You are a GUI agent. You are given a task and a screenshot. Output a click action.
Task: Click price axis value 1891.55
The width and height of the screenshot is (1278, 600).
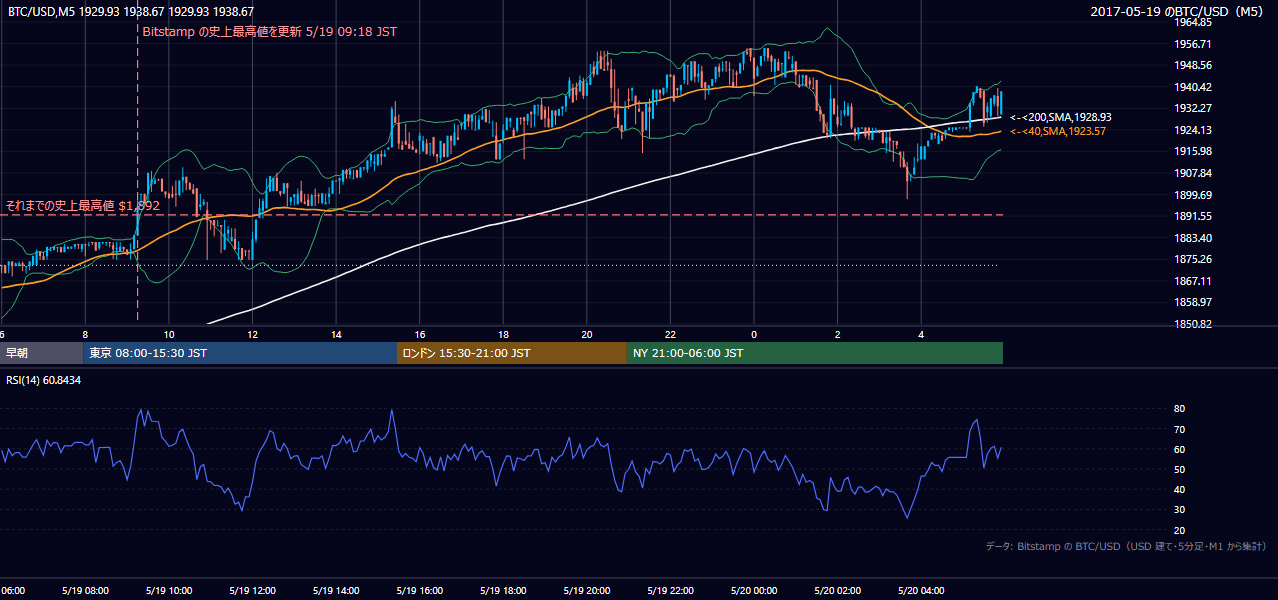coord(1195,216)
